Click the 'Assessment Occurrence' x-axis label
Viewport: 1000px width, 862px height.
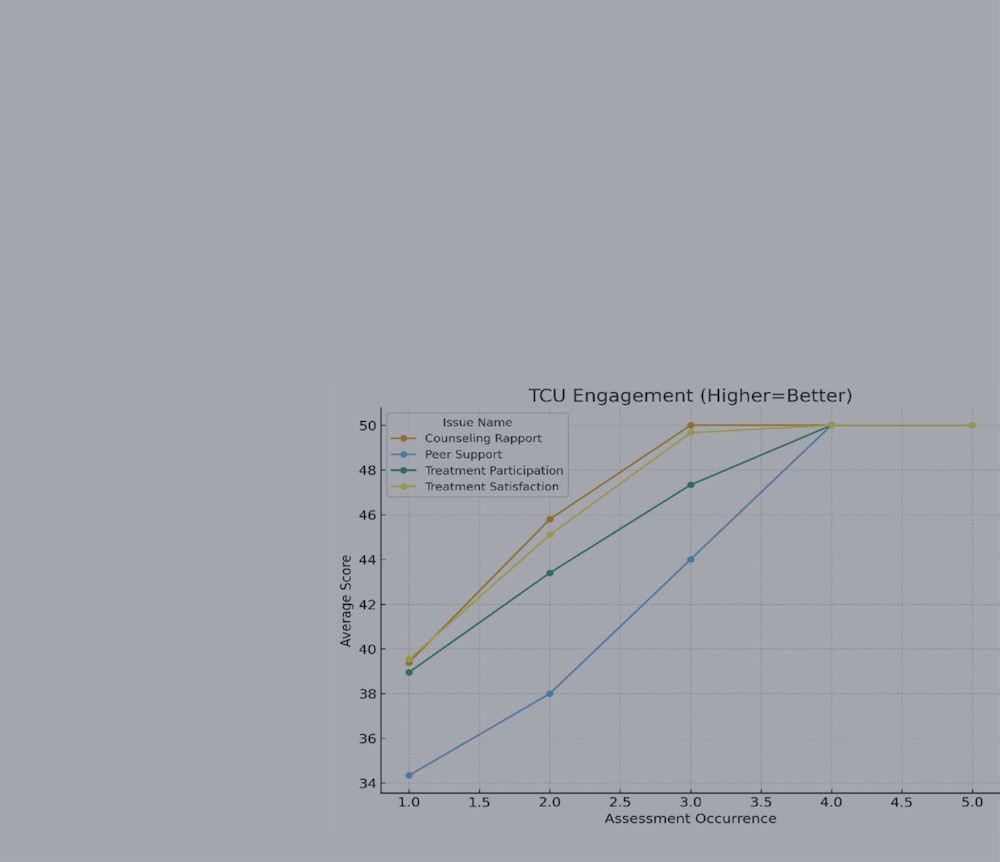(690, 819)
